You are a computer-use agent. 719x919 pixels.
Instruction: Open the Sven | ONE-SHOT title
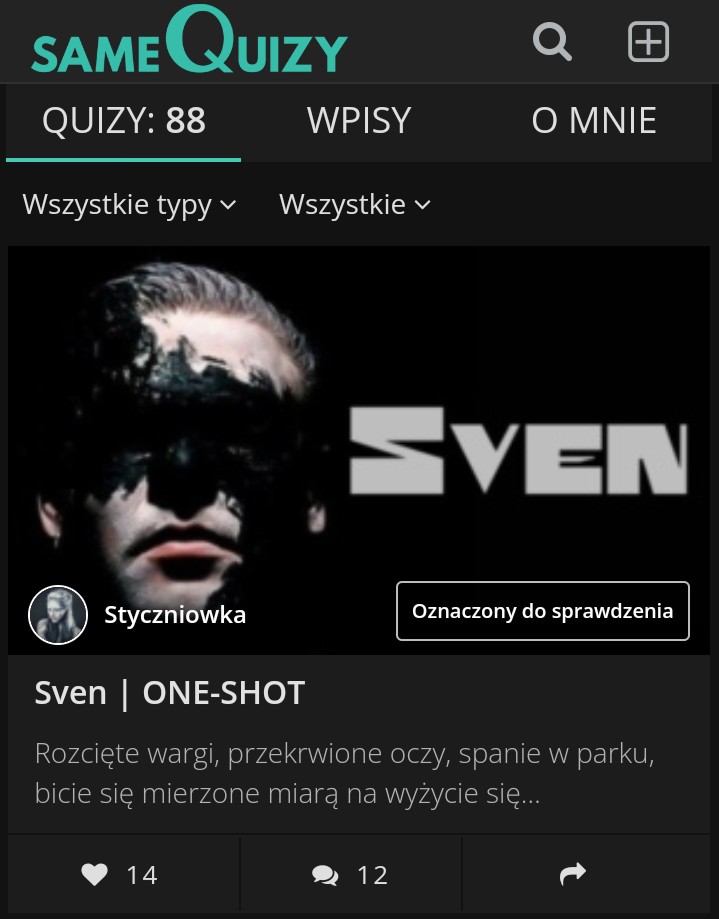tap(170, 693)
